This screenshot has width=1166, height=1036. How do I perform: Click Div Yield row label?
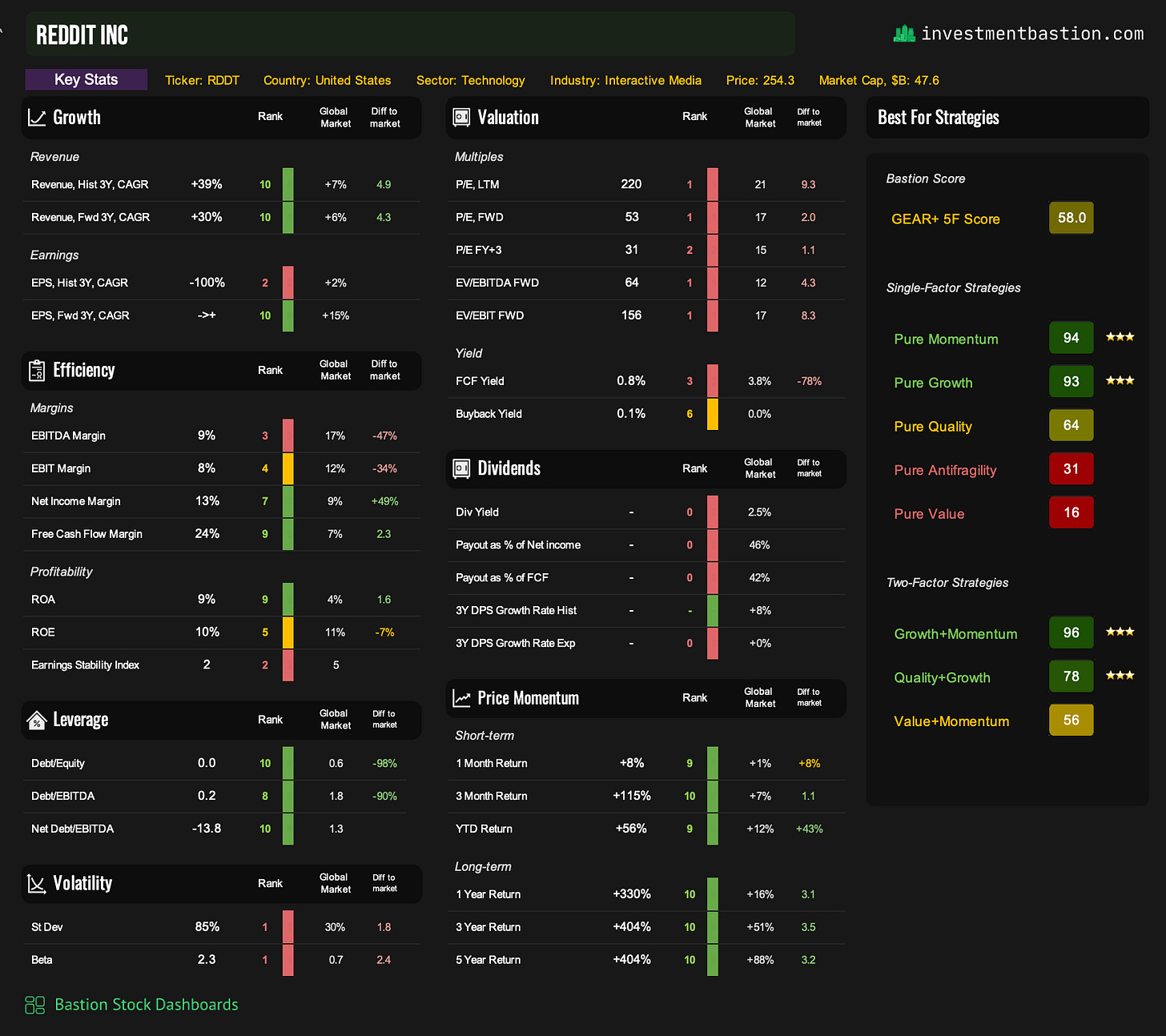[477, 512]
